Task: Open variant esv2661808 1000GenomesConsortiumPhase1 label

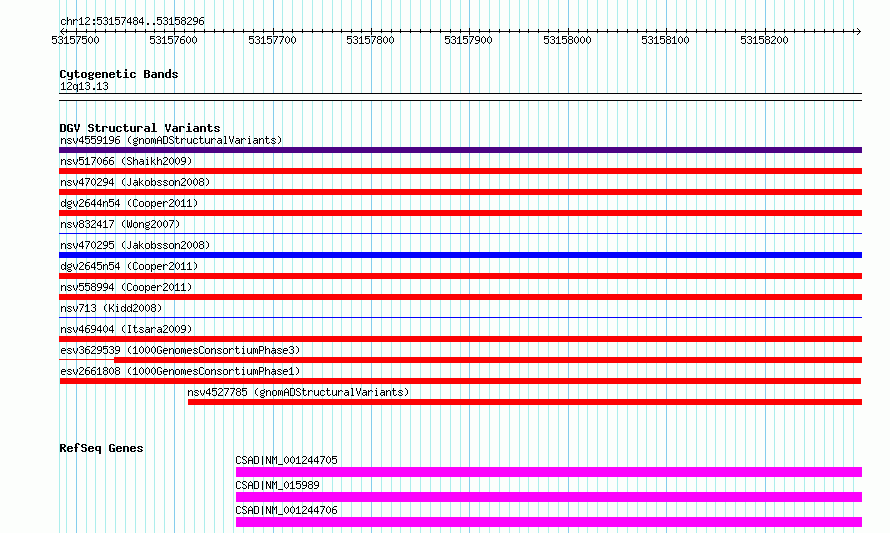Action: click(180, 371)
